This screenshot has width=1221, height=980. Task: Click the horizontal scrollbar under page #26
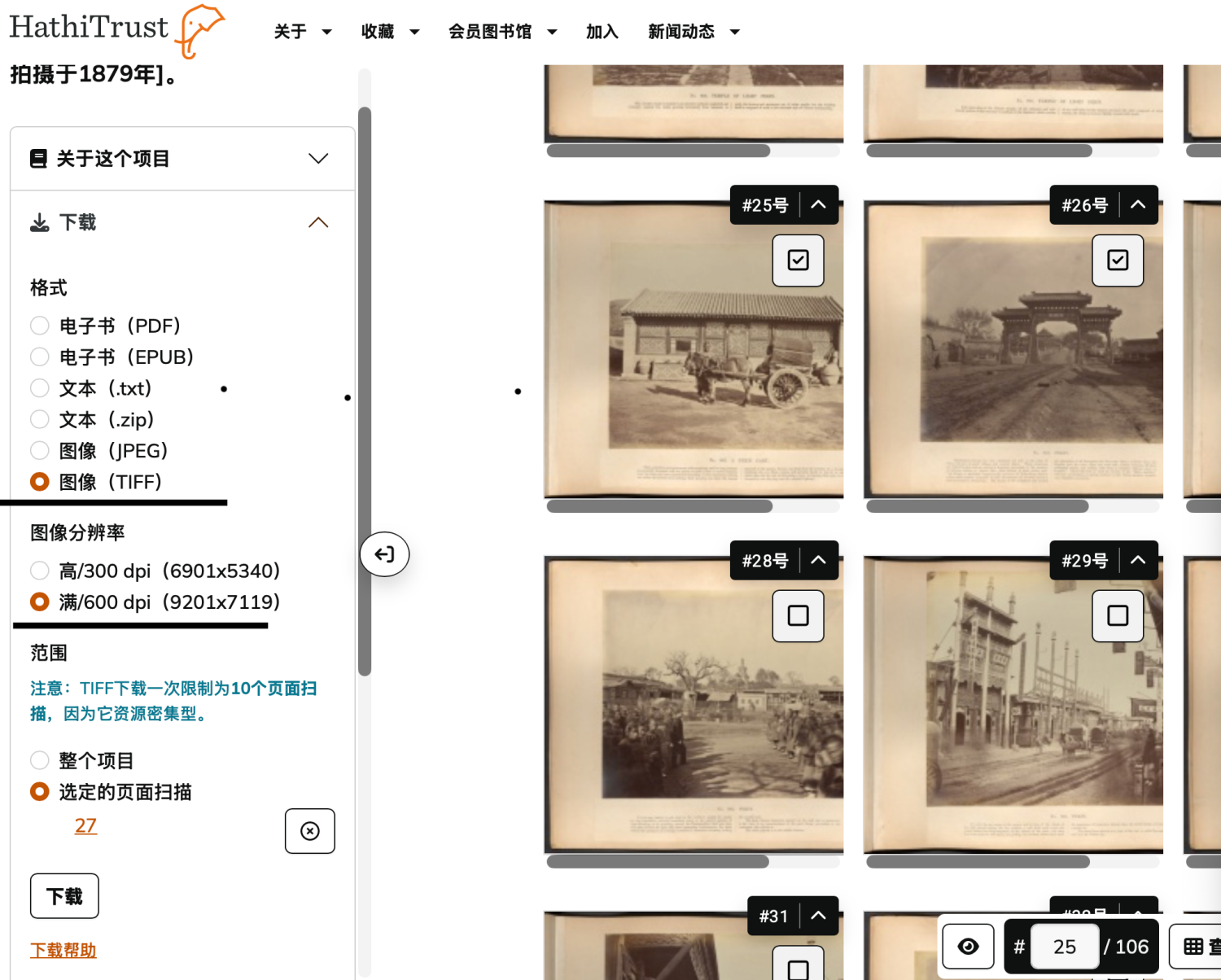pos(977,506)
